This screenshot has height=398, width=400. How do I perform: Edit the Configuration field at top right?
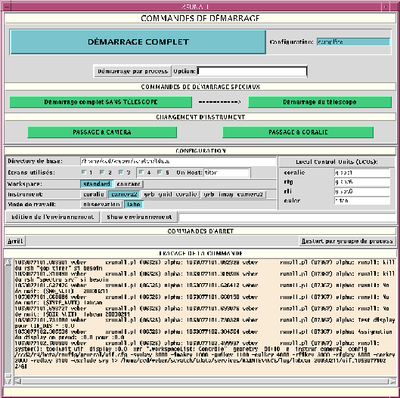(x=353, y=42)
